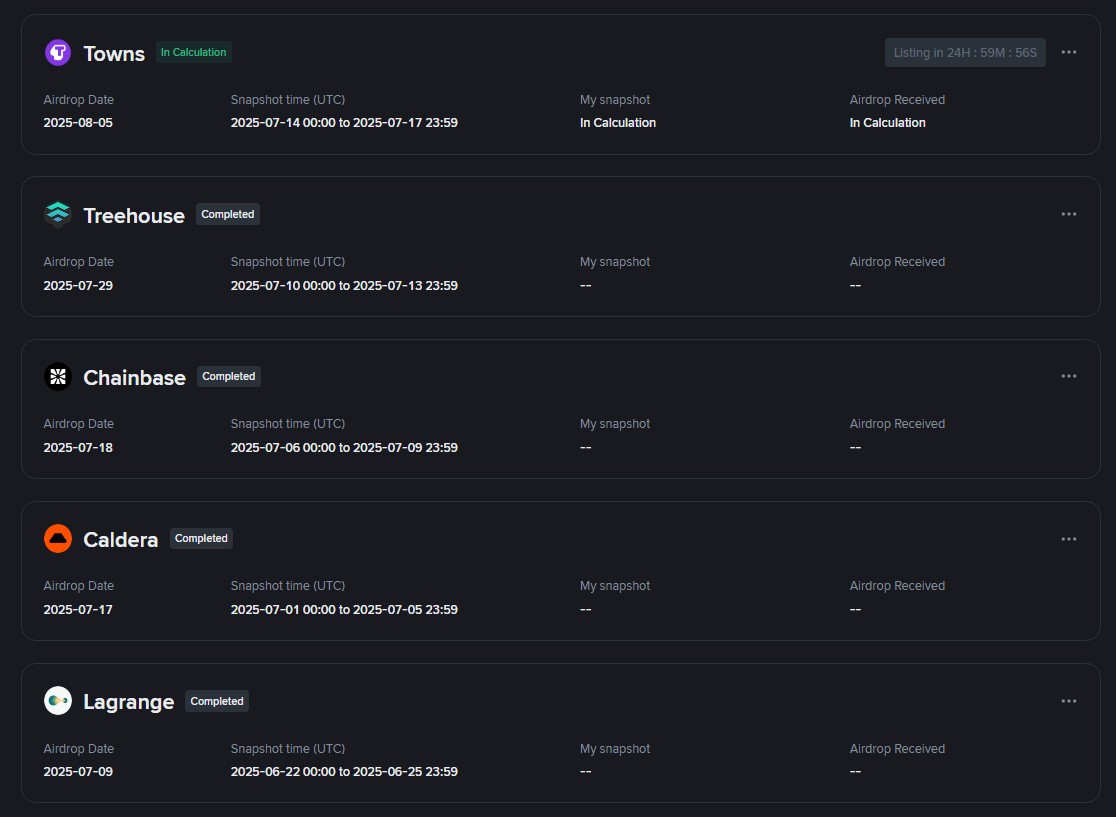Screen dimensions: 1116x817
Task: Open the three-dot menu for Towns
Action: [1068, 53]
